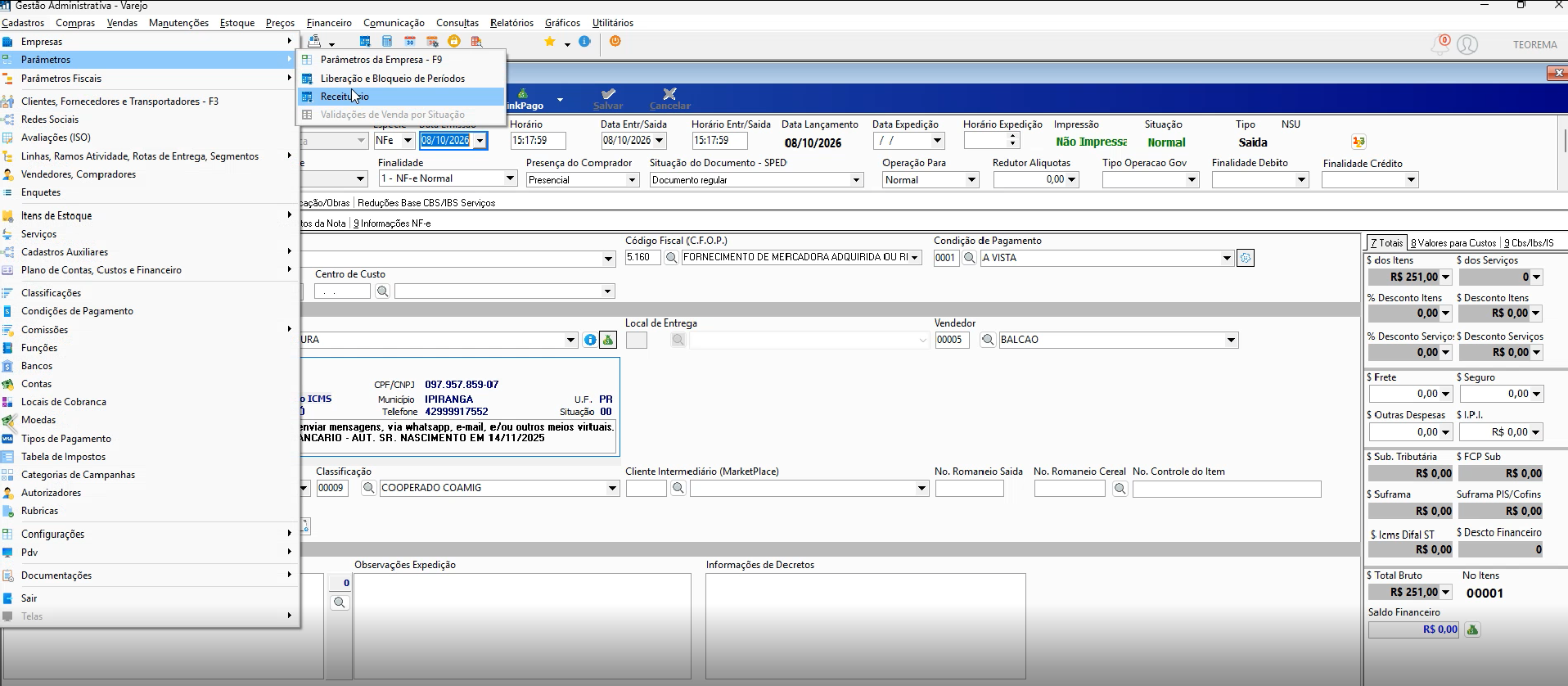1568x686 pixels.
Task: Click the Horário Expedição spinner control
Action: [x=1014, y=141]
